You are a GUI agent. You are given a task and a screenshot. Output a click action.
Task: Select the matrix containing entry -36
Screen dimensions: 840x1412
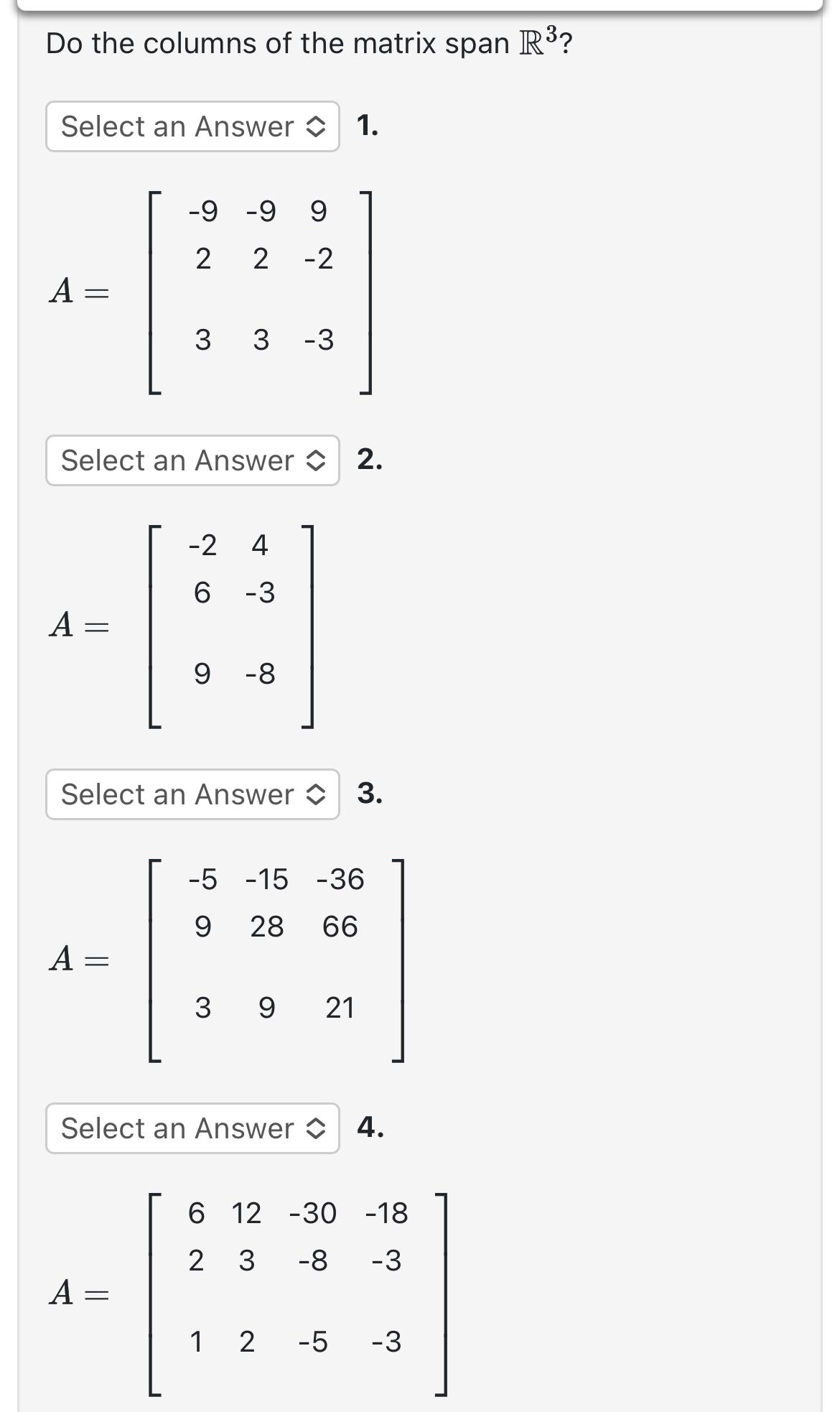tap(276, 959)
